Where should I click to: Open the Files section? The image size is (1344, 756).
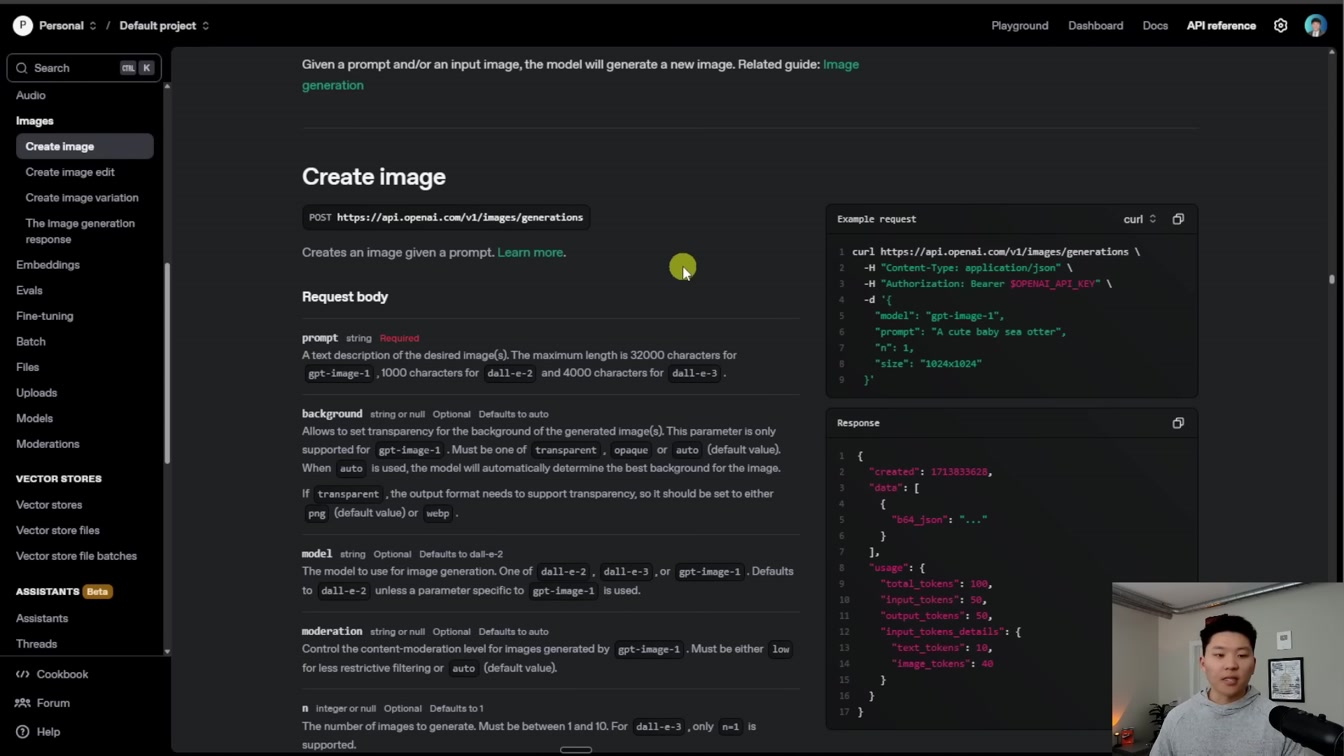click(x=28, y=367)
